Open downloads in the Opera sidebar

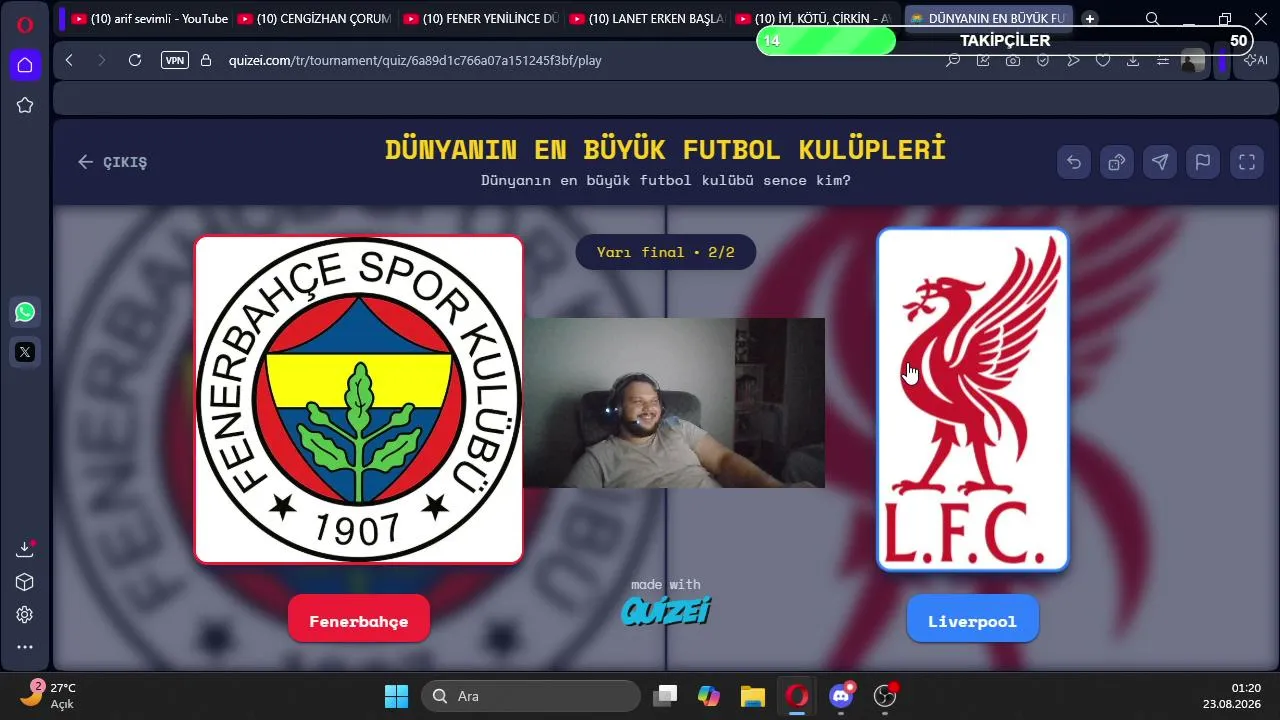(25, 549)
